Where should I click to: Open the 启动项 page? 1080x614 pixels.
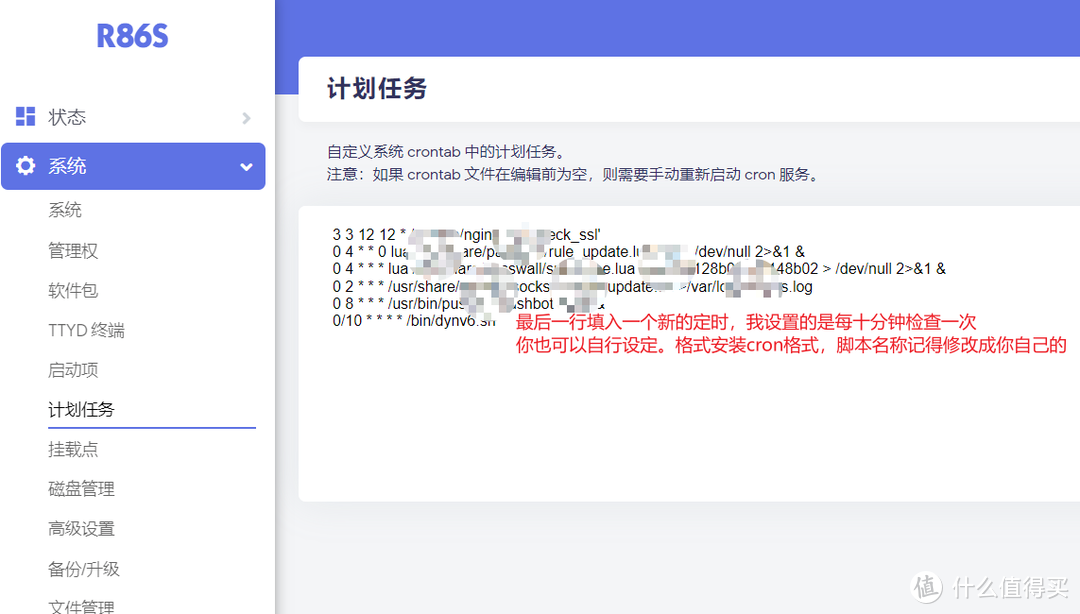72,369
